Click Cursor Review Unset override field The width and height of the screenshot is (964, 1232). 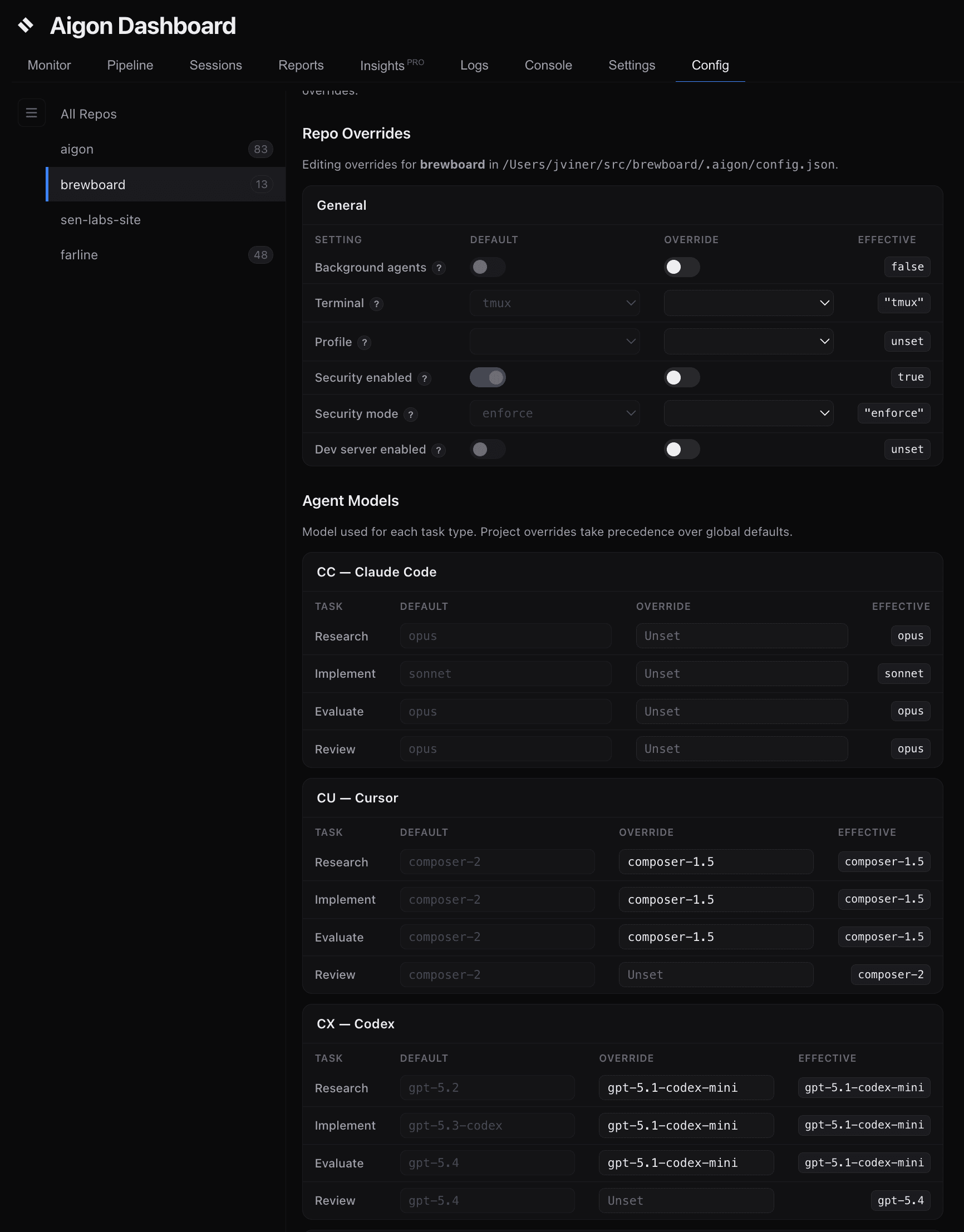(716, 975)
